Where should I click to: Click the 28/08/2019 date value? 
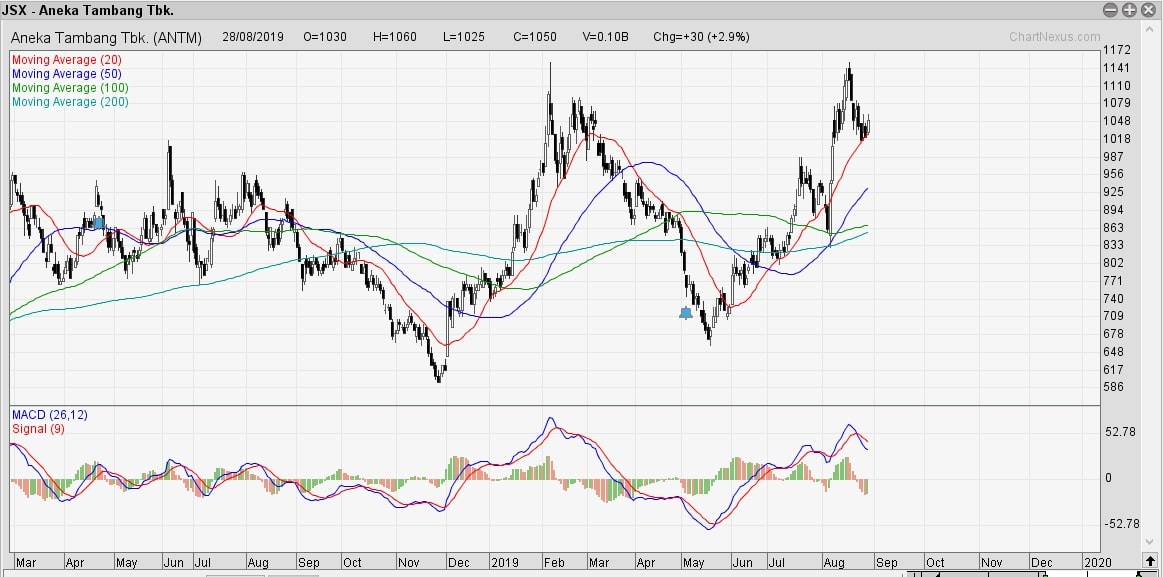(x=252, y=37)
